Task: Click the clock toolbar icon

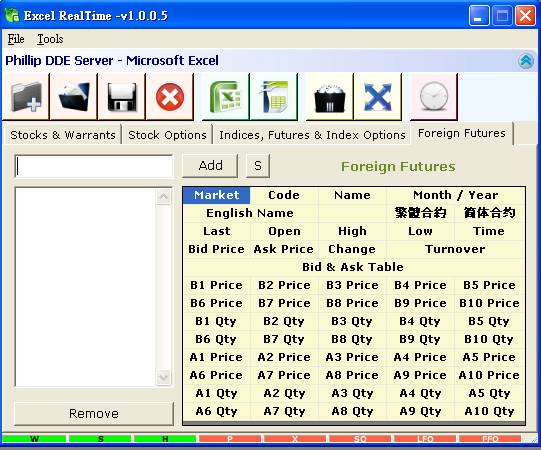Action: click(434, 97)
